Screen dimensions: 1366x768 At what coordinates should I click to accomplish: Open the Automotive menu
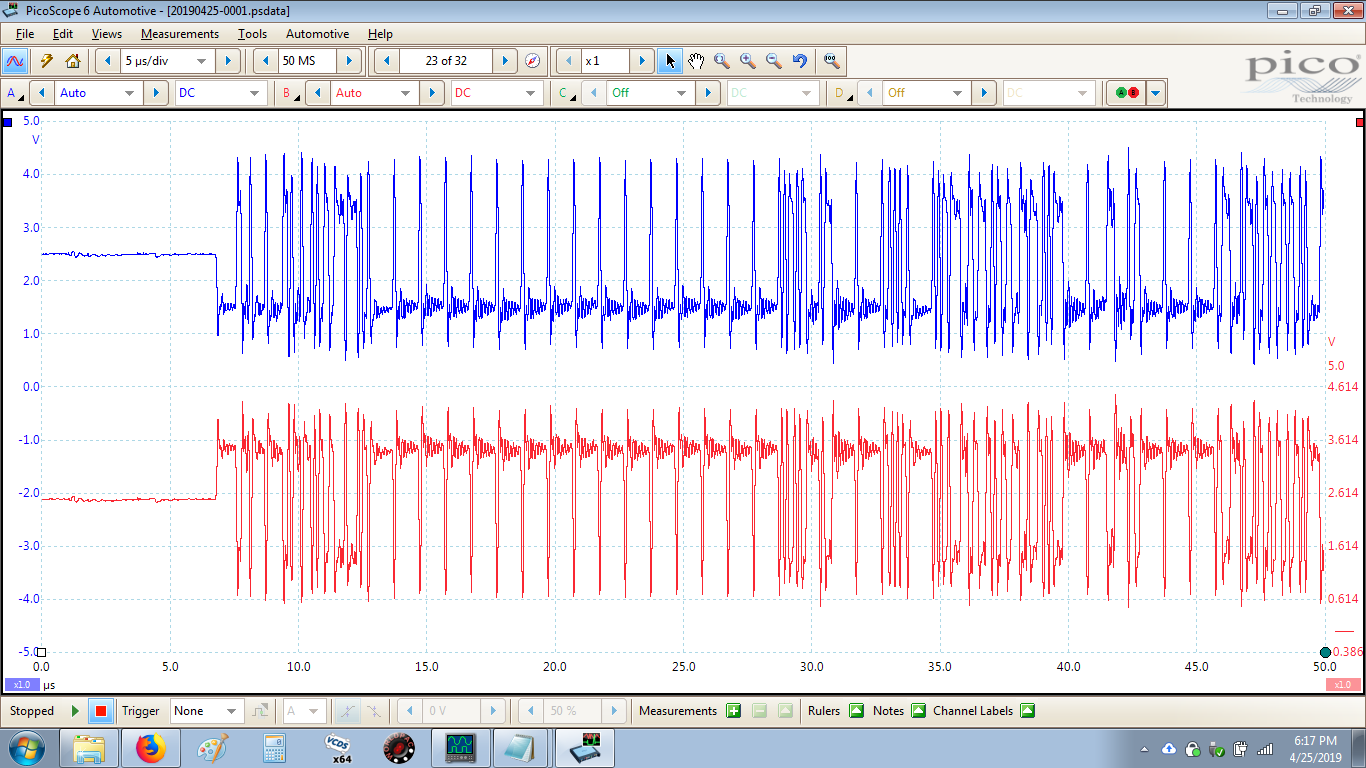coord(317,34)
